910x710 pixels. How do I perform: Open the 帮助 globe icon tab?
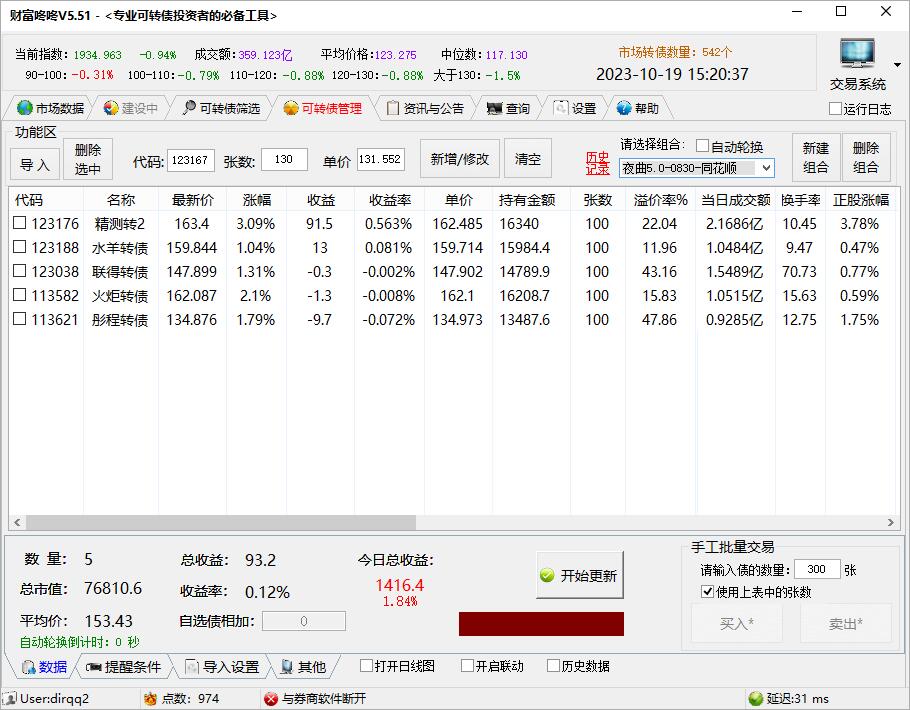624,109
